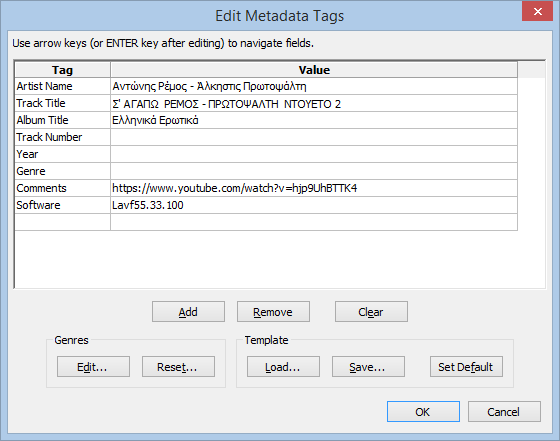Click Set Default button

tap(466, 366)
